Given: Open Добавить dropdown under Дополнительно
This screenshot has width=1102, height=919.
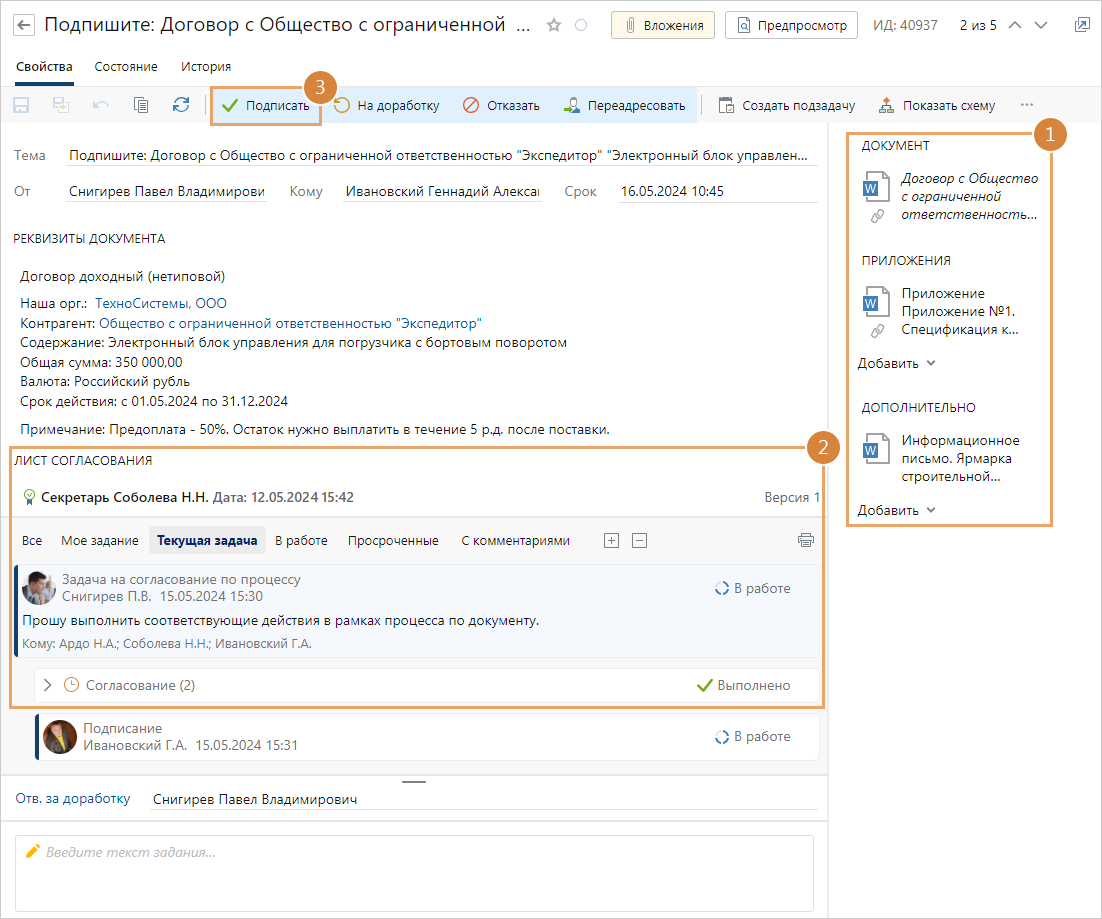Looking at the screenshot, I should [896, 510].
